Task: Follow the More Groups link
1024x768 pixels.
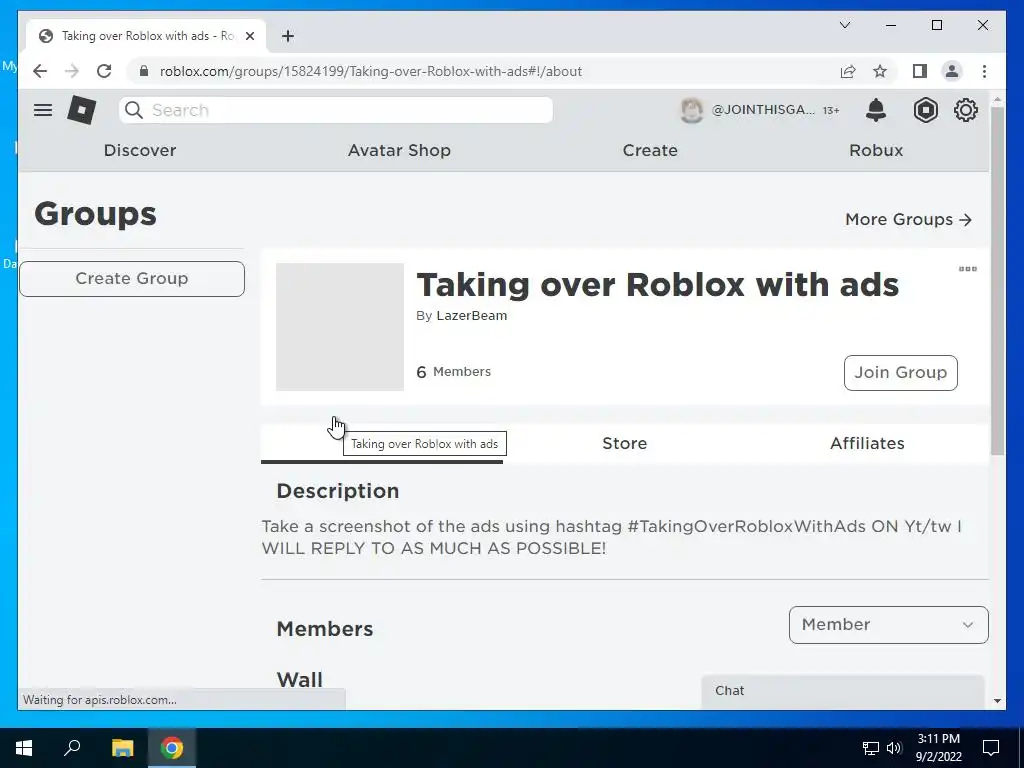Action: point(908,219)
